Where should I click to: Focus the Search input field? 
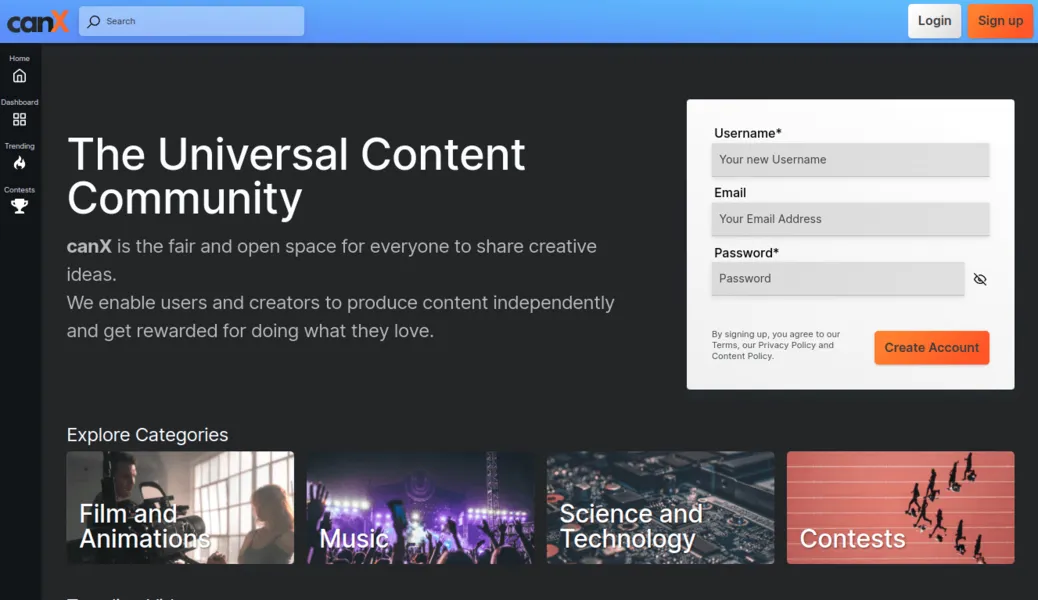(200, 21)
